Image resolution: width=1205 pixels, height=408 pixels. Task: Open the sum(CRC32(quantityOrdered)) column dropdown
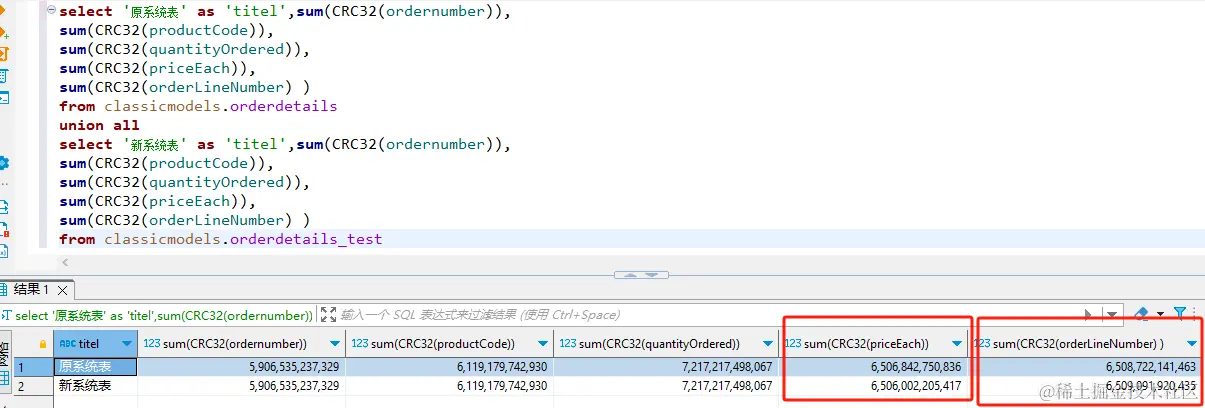pyautogui.click(x=768, y=344)
